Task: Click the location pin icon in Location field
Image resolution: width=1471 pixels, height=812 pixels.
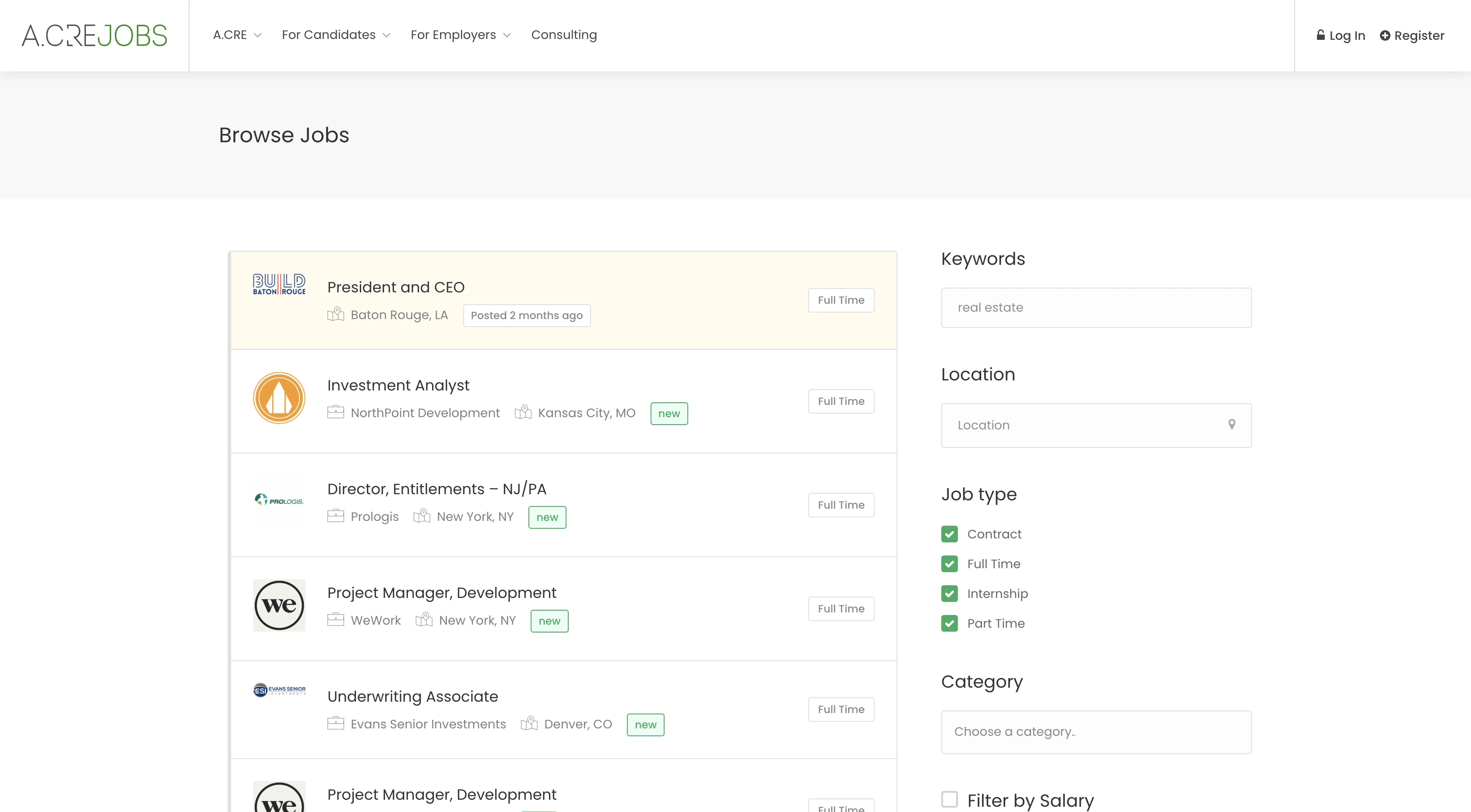Action: tap(1232, 425)
